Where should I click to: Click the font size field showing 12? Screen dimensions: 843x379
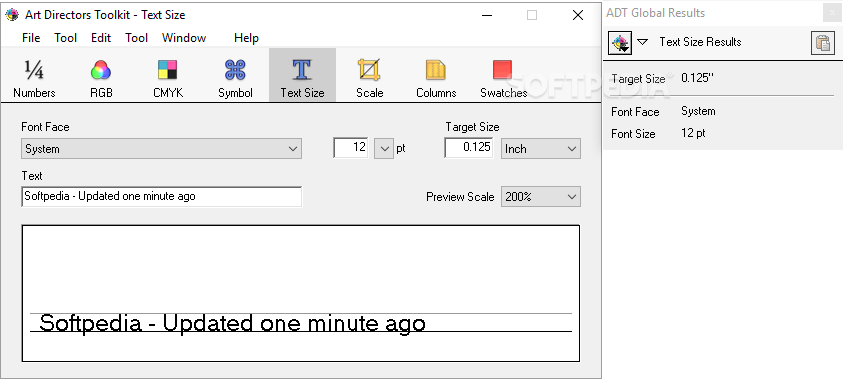coord(351,147)
